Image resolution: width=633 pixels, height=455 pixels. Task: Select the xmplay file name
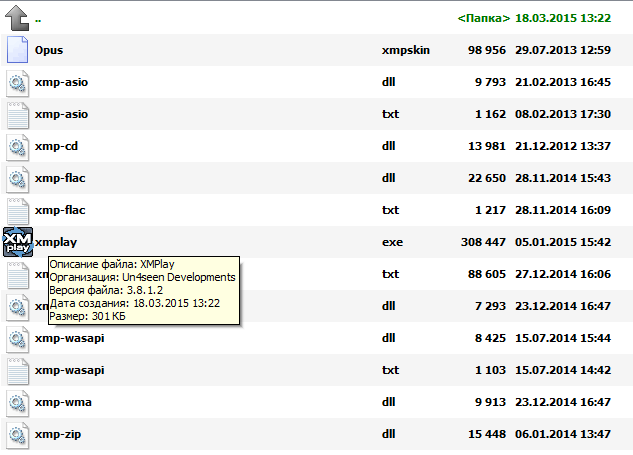coord(56,242)
